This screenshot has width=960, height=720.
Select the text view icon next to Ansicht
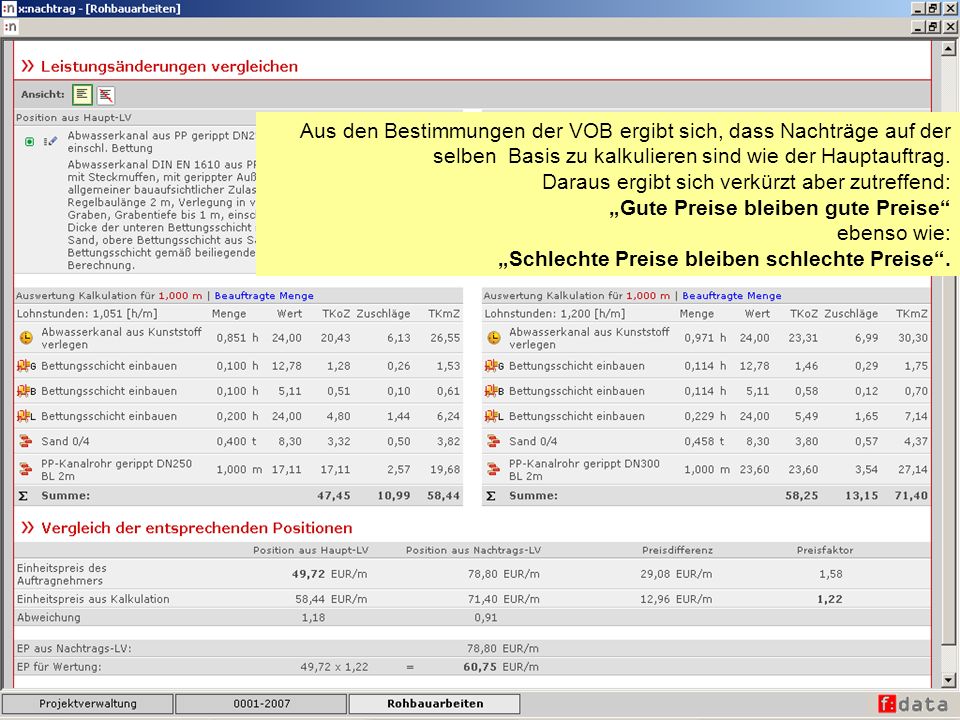point(82,95)
